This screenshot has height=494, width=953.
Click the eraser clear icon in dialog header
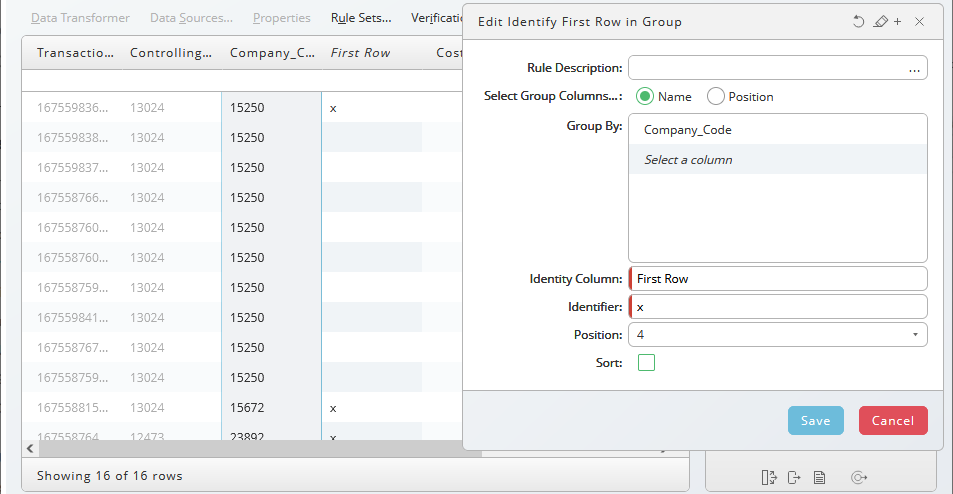[880, 22]
